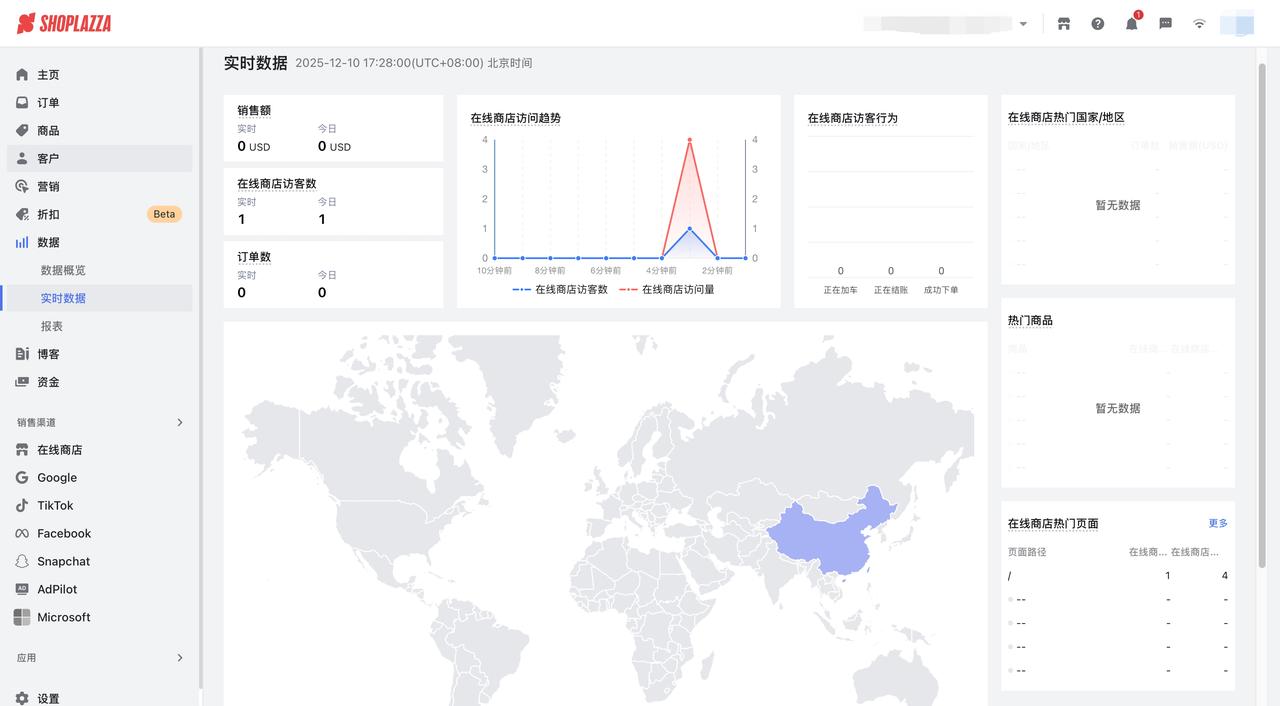Viewport: 1280px width, 706px height.
Task: Open Snapchat sales channel
Action: coord(63,562)
